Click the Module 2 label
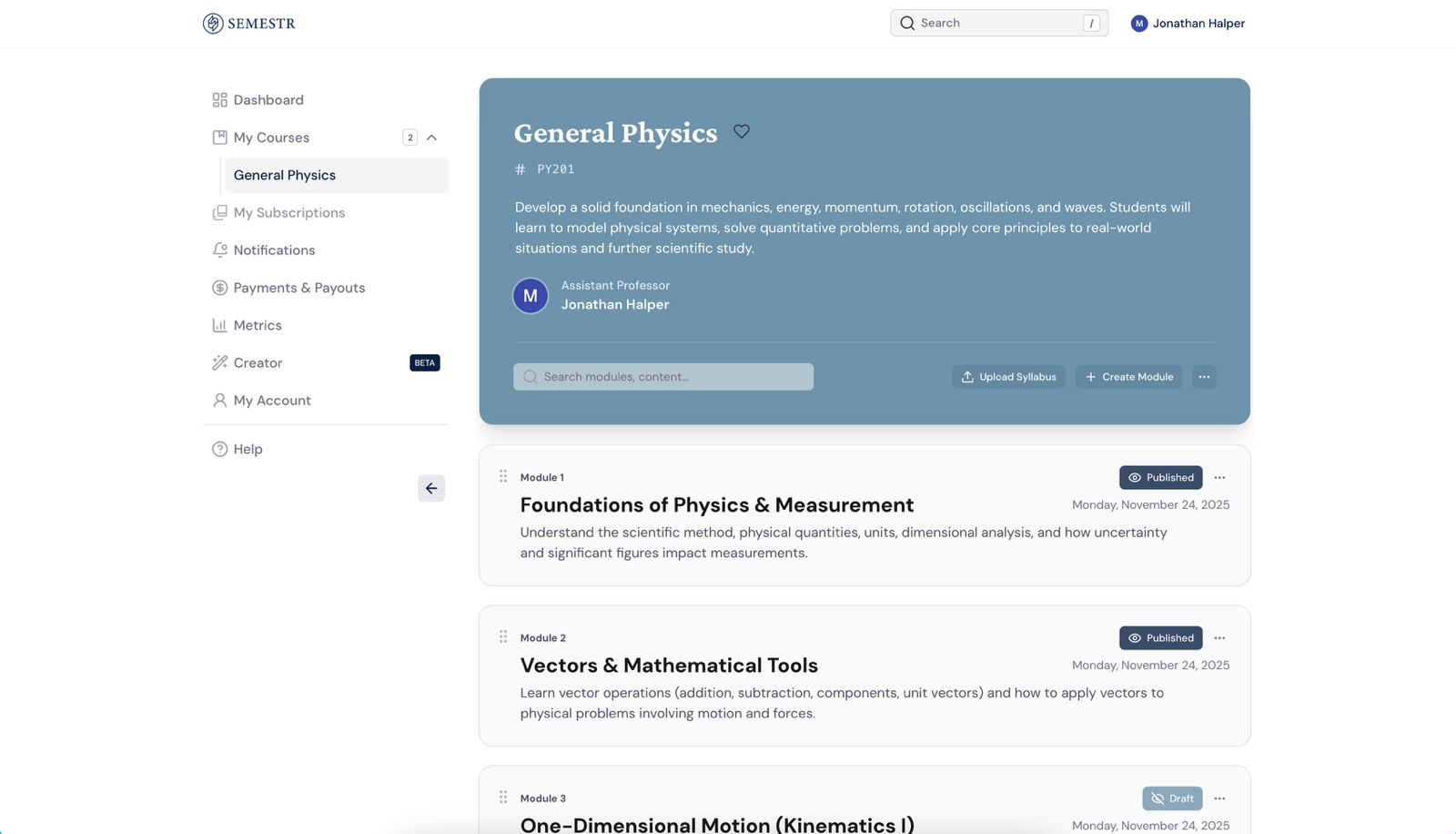The height and width of the screenshot is (834, 1456). pyautogui.click(x=543, y=638)
